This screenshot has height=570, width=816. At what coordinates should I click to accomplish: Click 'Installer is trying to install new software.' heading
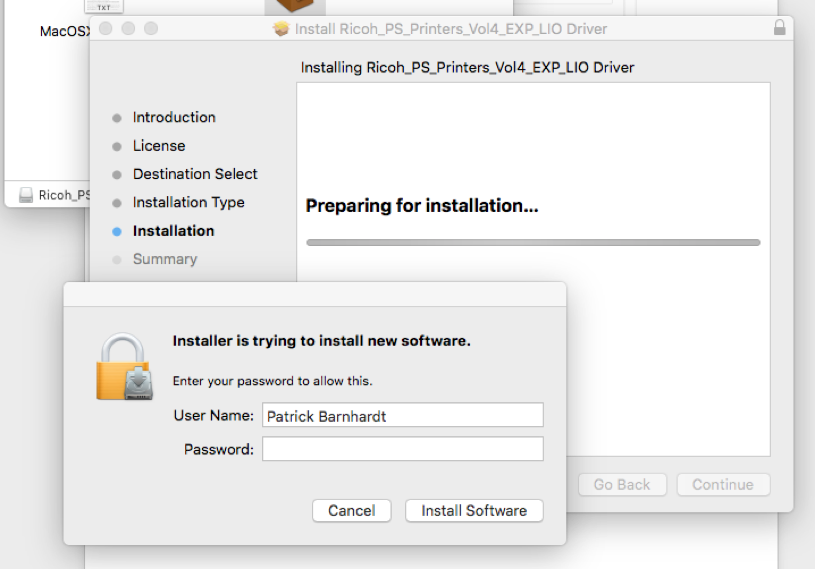coord(322,341)
